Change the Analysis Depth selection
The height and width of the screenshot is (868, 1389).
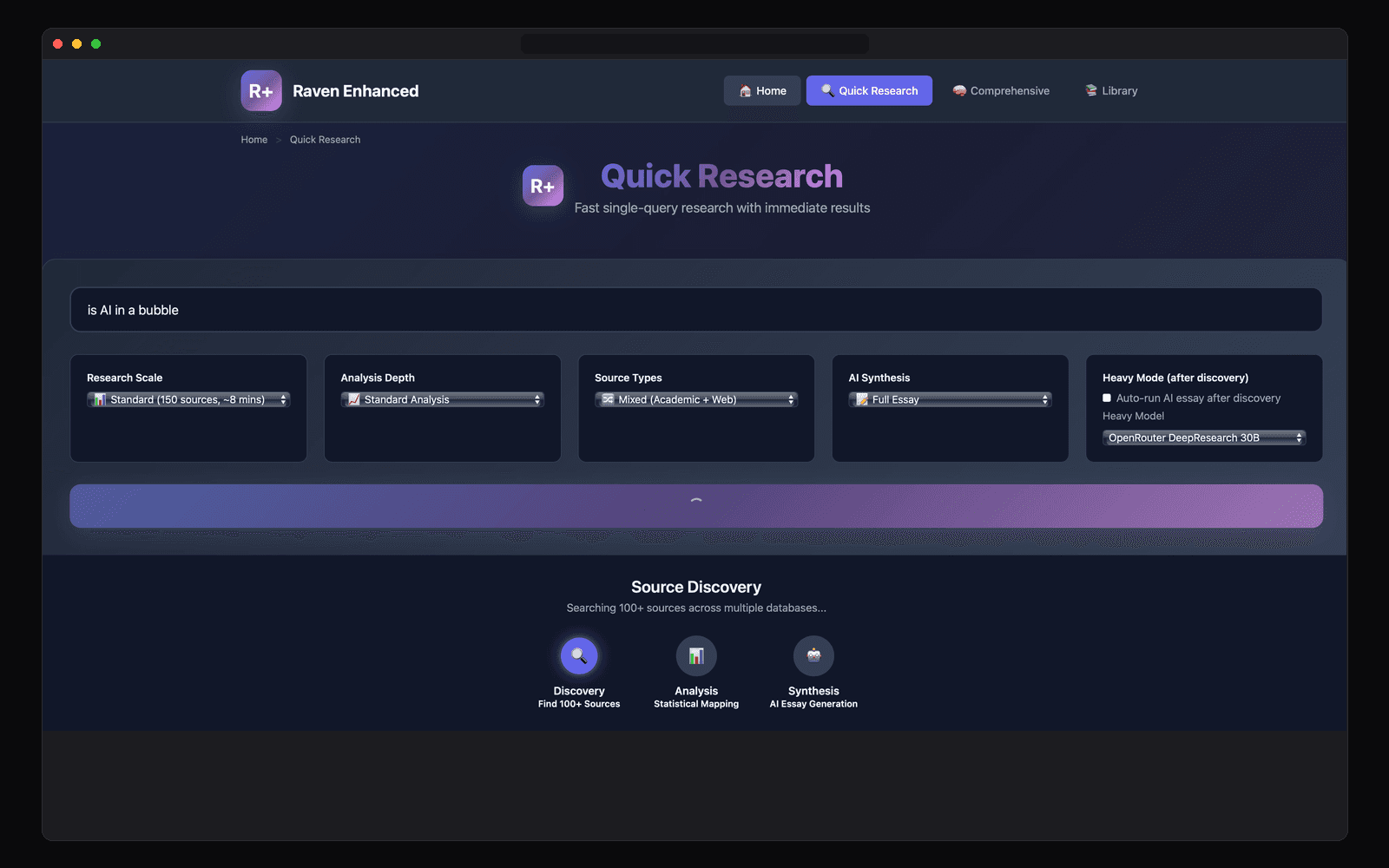[x=442, y=399]
